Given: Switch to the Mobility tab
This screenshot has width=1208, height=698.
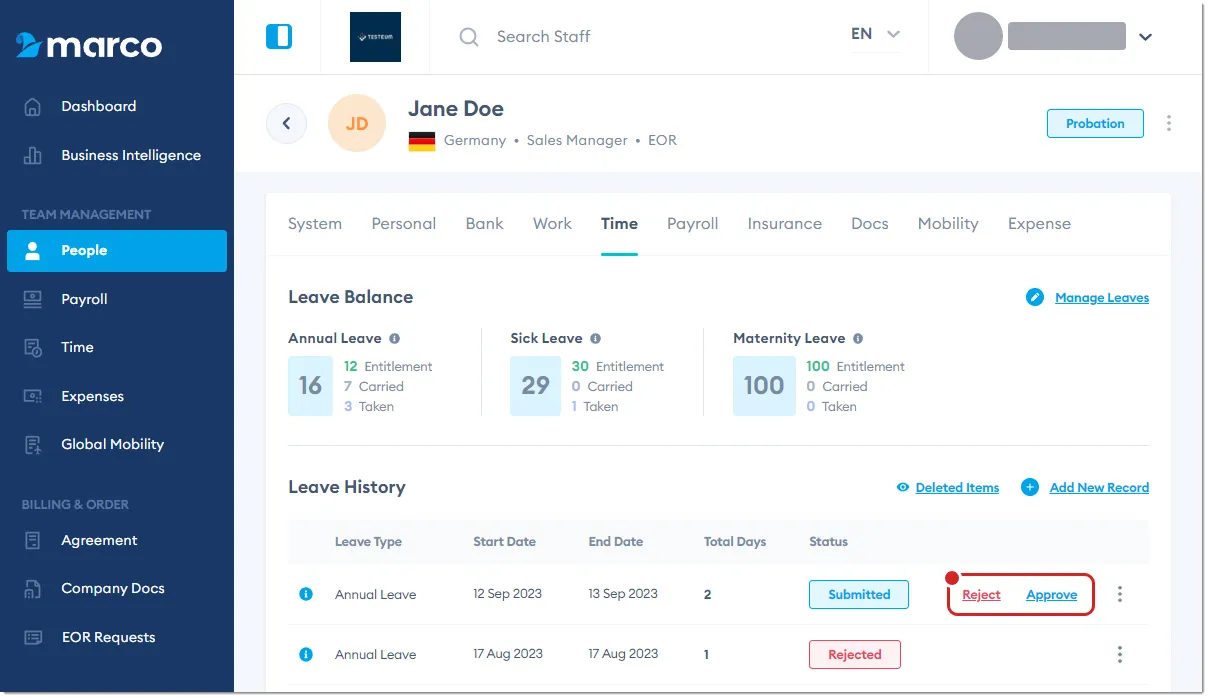Looking at the screenshot, I should (948, 224).
